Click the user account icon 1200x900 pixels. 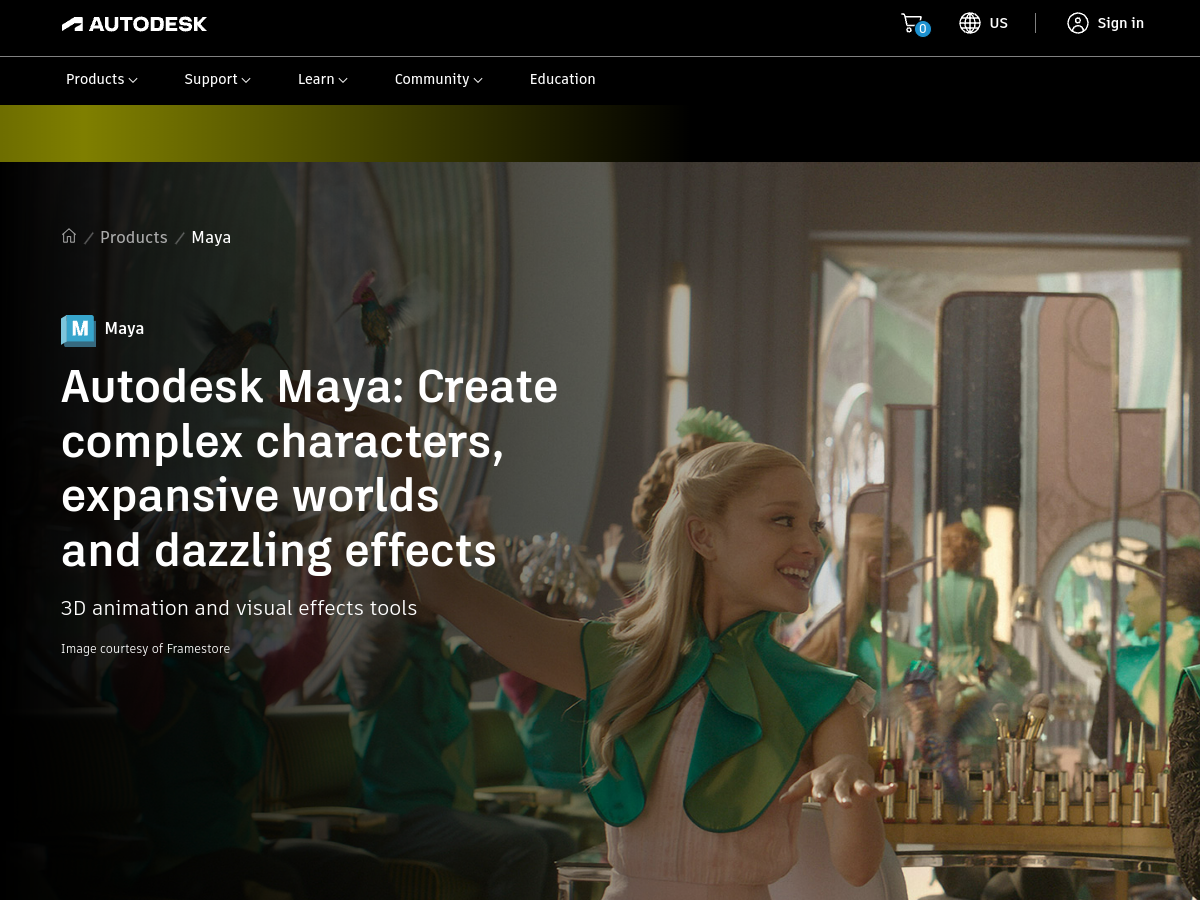[x=1077, y=23]
